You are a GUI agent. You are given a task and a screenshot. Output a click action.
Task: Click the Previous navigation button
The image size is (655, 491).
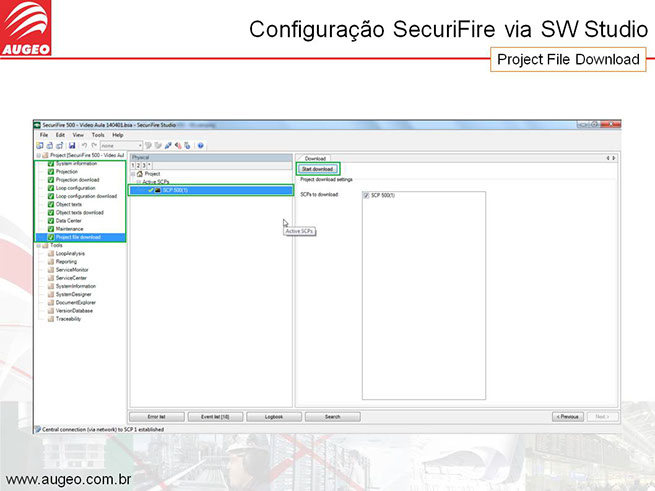[x=568, y=416]
